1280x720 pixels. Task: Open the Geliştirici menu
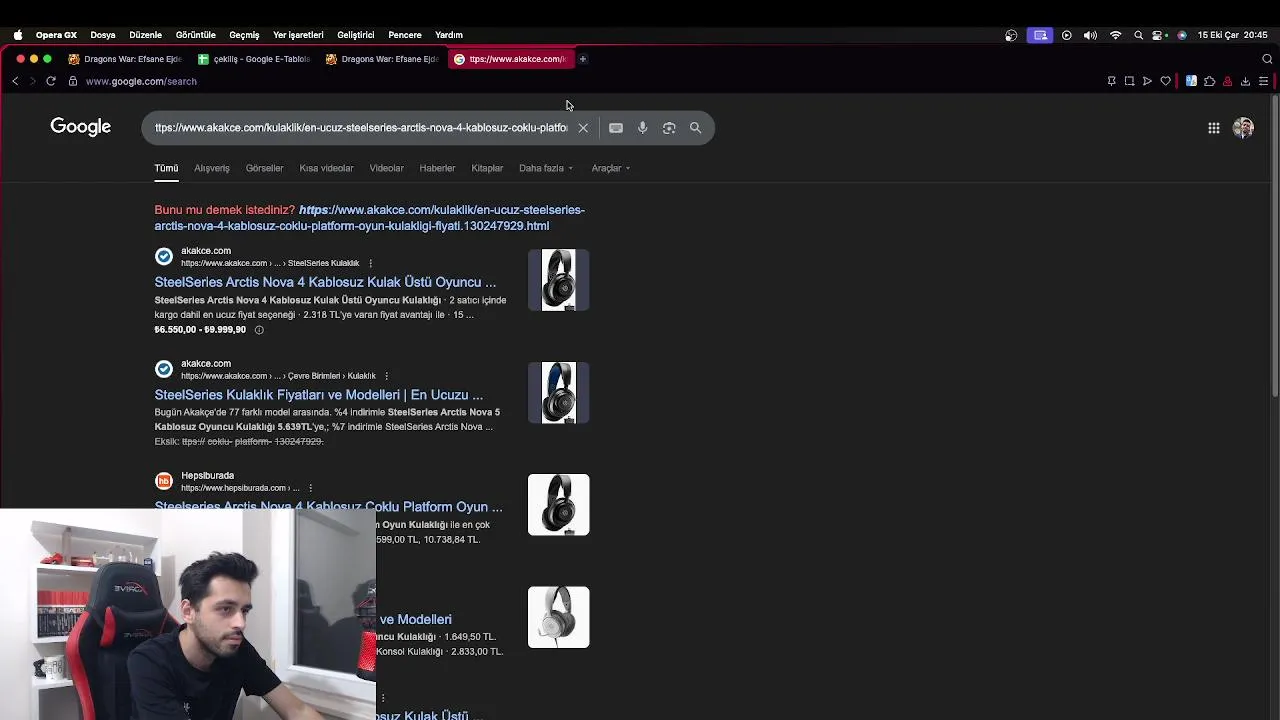[x=356, y=35]
